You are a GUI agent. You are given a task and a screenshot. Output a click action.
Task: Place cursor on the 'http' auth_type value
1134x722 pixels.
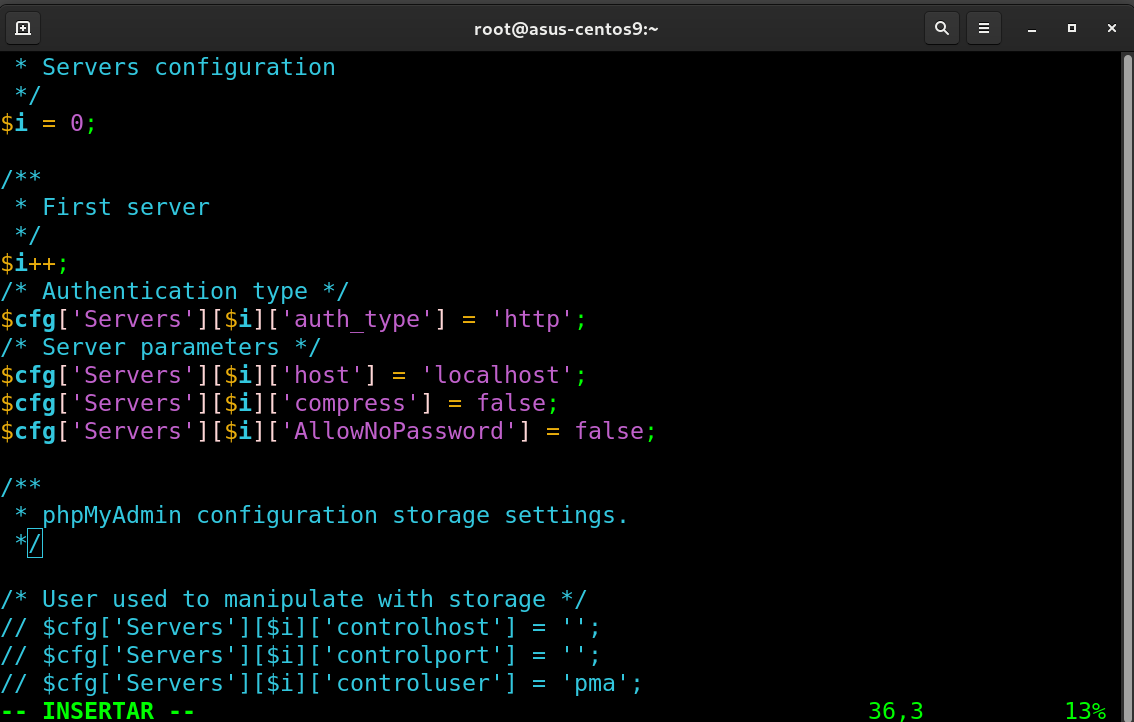(531, 320)
